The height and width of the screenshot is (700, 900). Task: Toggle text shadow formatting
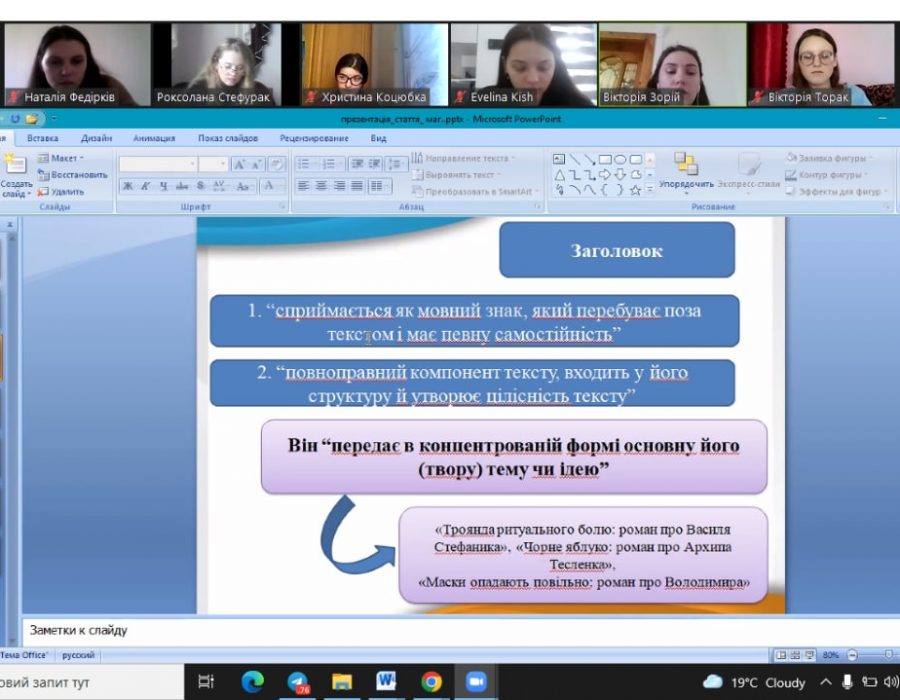(200, 186)
